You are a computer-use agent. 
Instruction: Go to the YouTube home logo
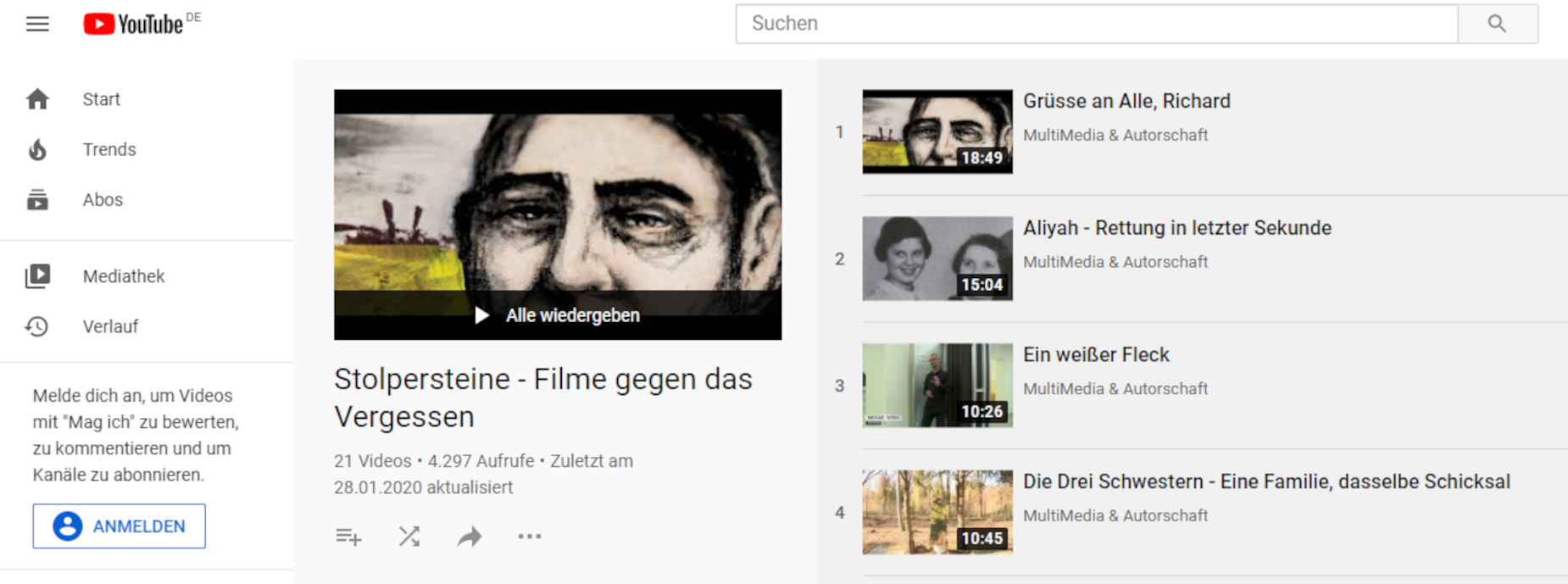133,24
